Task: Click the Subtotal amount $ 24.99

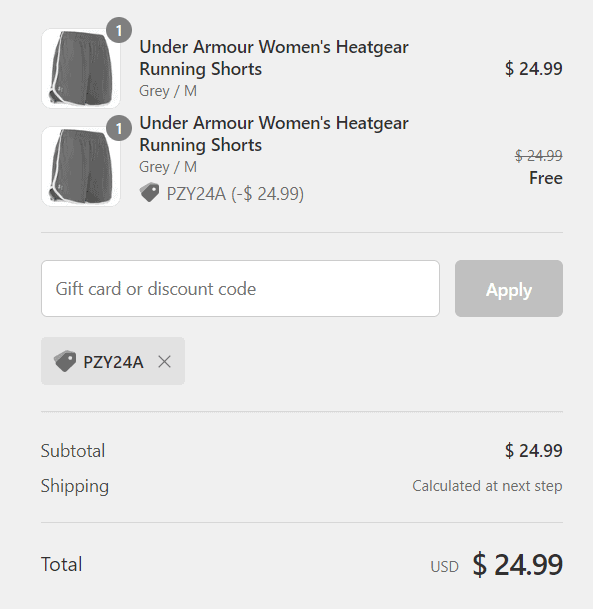Action: click(534, 451)
